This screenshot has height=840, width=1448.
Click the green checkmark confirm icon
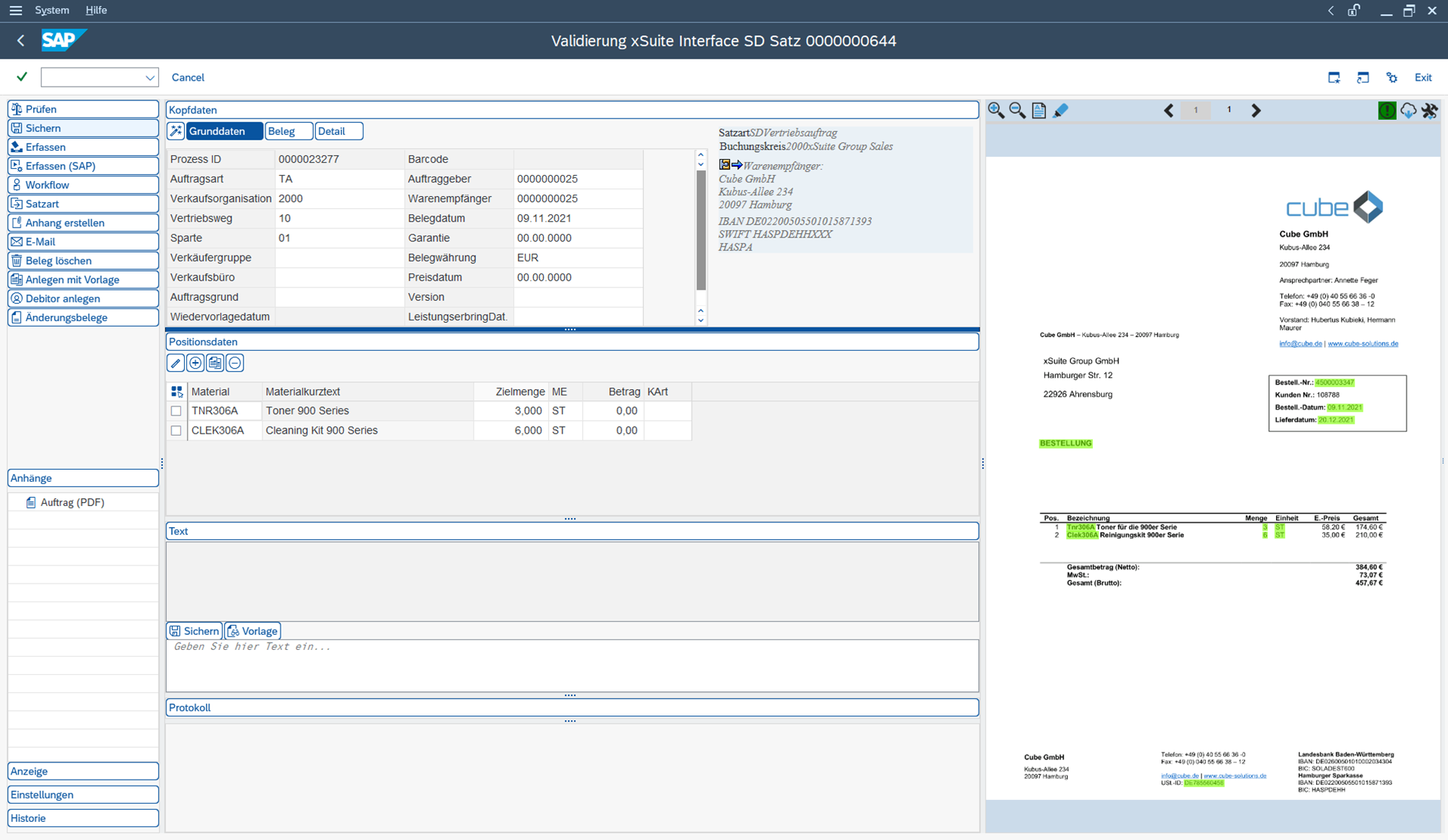pos(22,77)
